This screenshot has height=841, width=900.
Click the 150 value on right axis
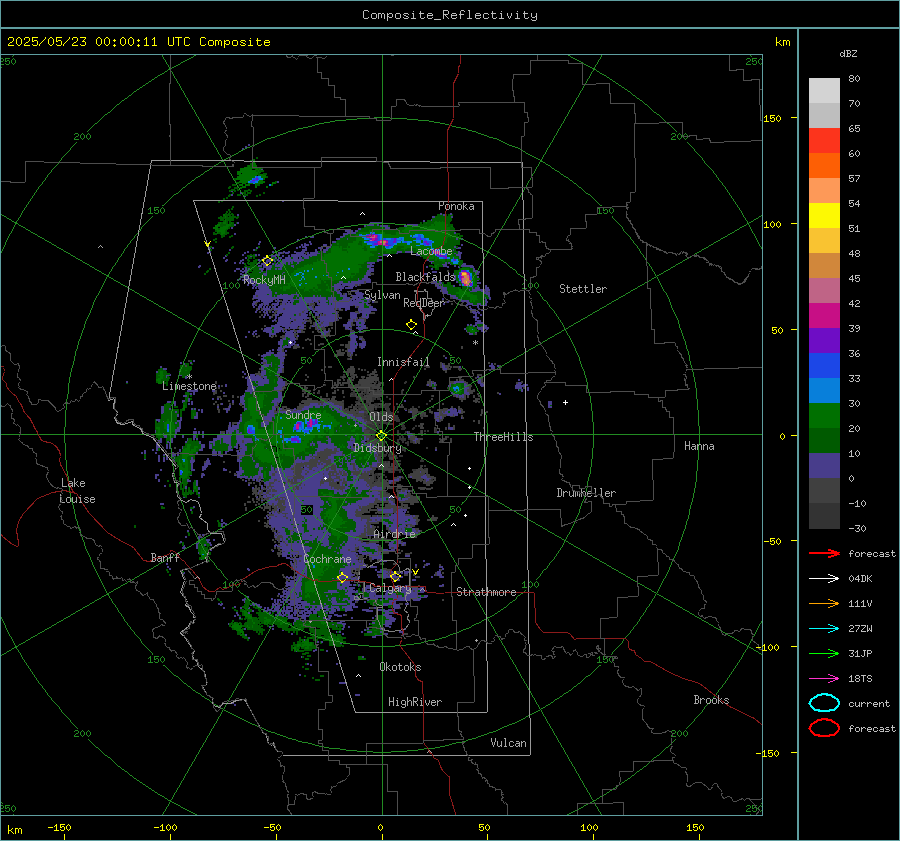(x=773, y=118)
